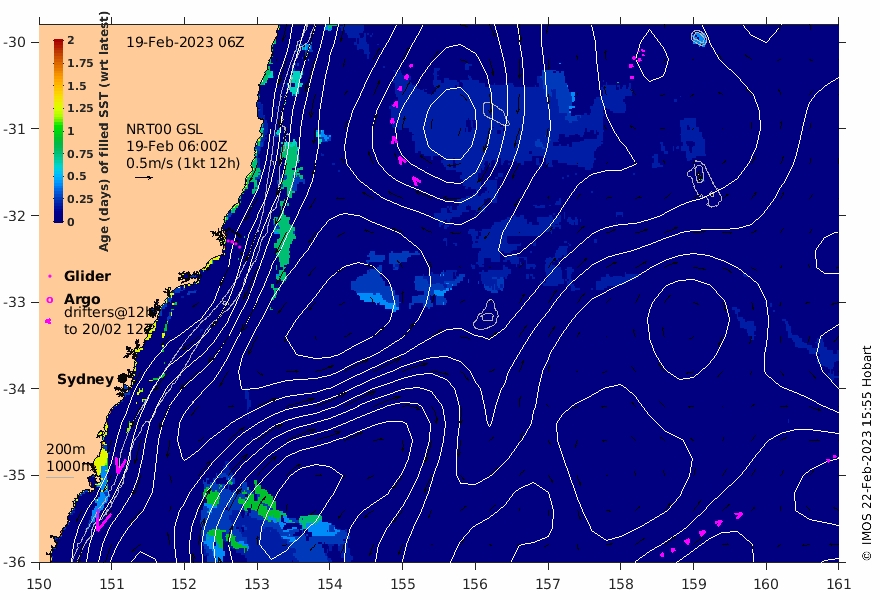This screenshot has width=880, height=600.
Task: Click the latitude axis label -31
Action: pos(13,129)
